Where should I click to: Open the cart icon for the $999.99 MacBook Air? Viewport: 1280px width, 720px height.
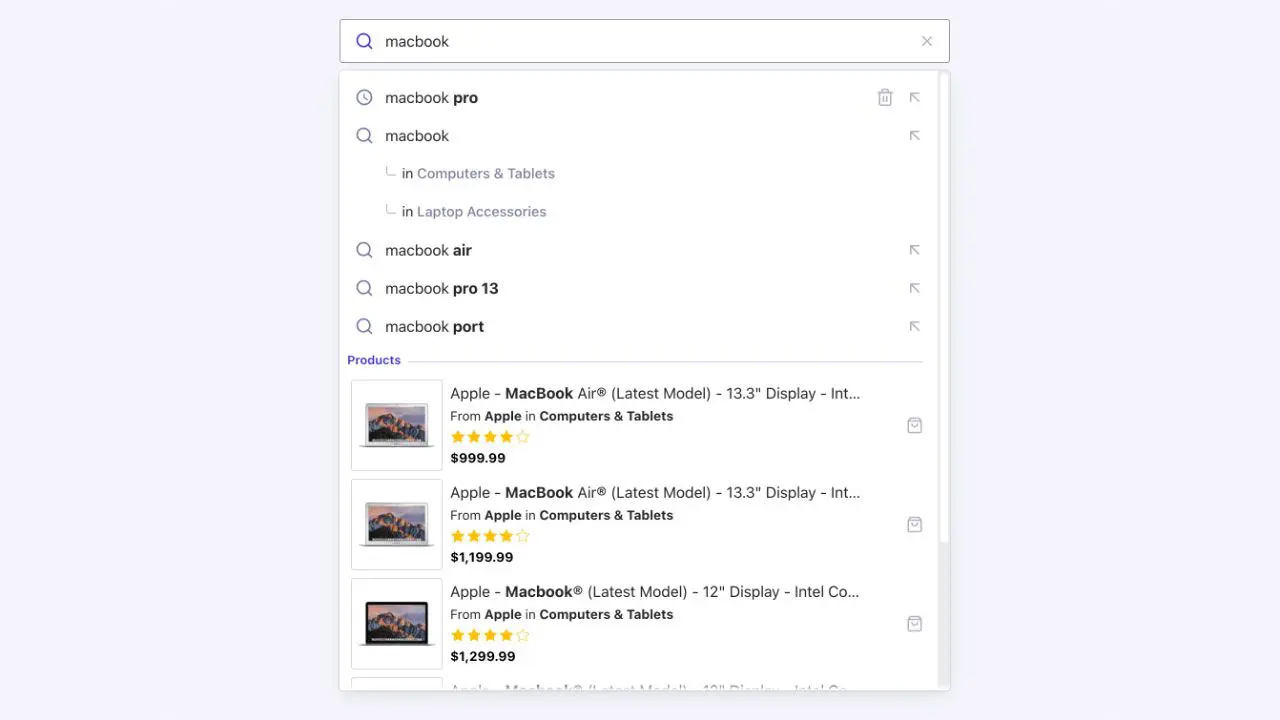click(914, 424)
